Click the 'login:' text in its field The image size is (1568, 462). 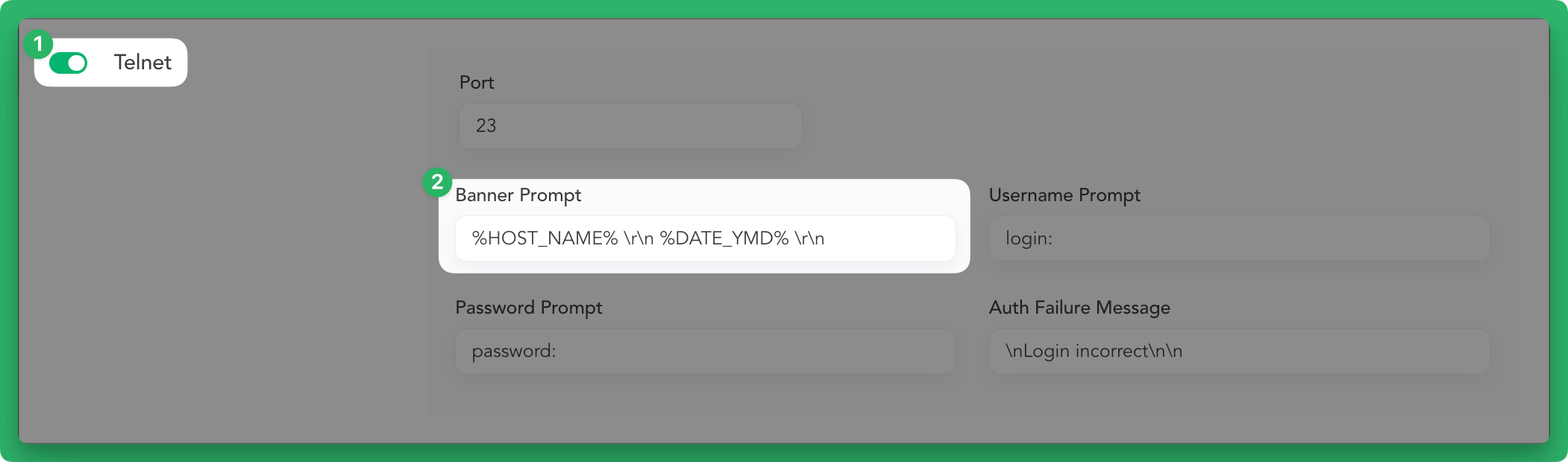[x=1029, y=238]
